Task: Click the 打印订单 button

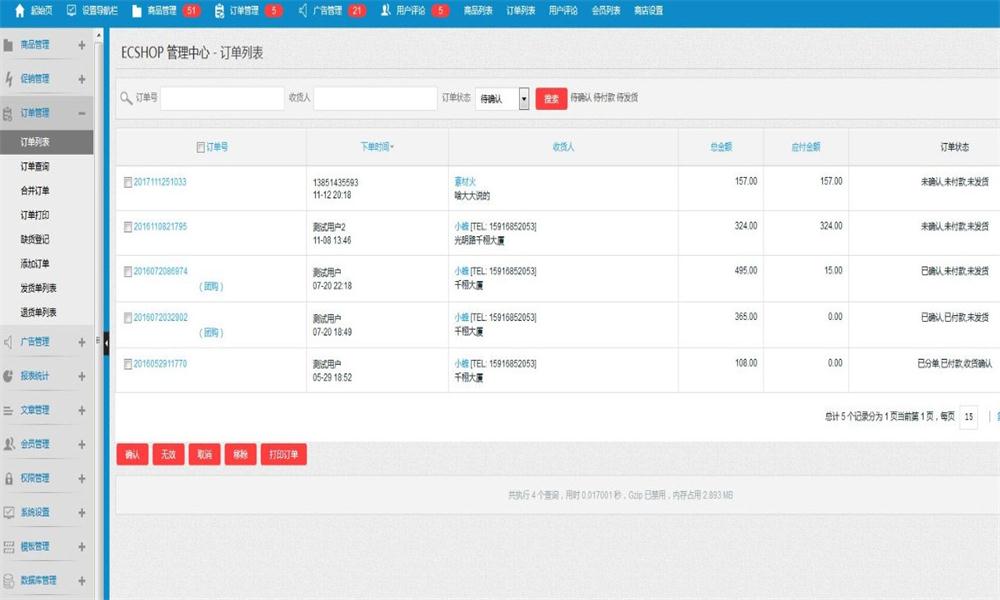Action: (285, 454)
